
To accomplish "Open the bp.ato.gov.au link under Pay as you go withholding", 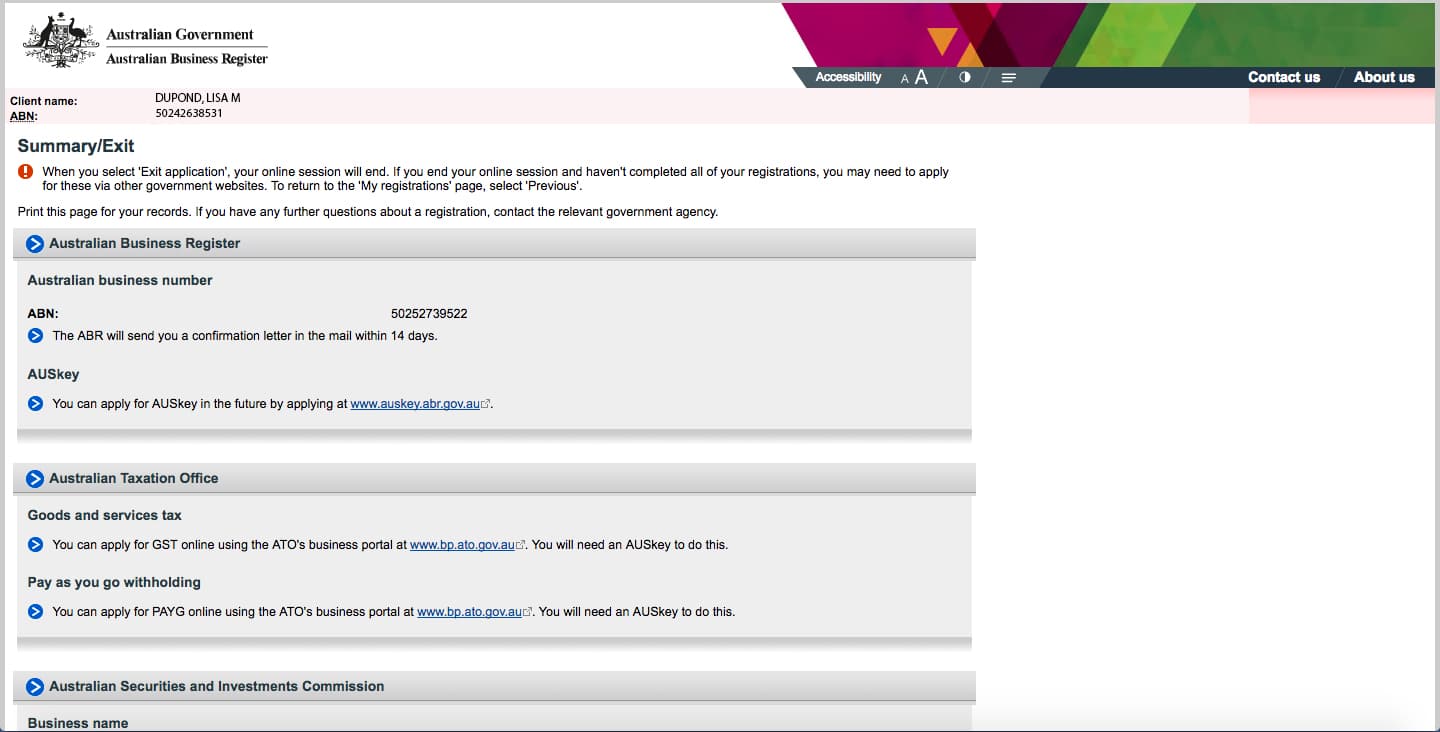I will point(469,611).
